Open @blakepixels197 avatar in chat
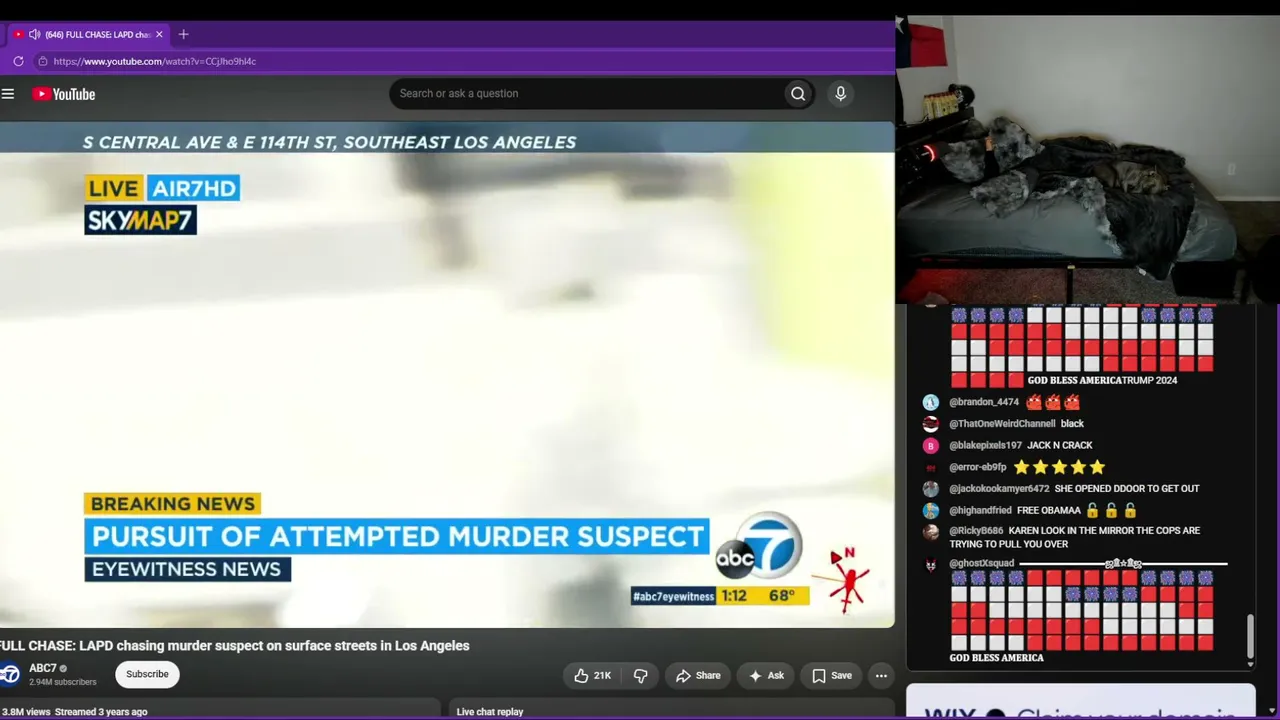Image resolution: width=1280 pixels, height=720 pixels. click(931, 446)
